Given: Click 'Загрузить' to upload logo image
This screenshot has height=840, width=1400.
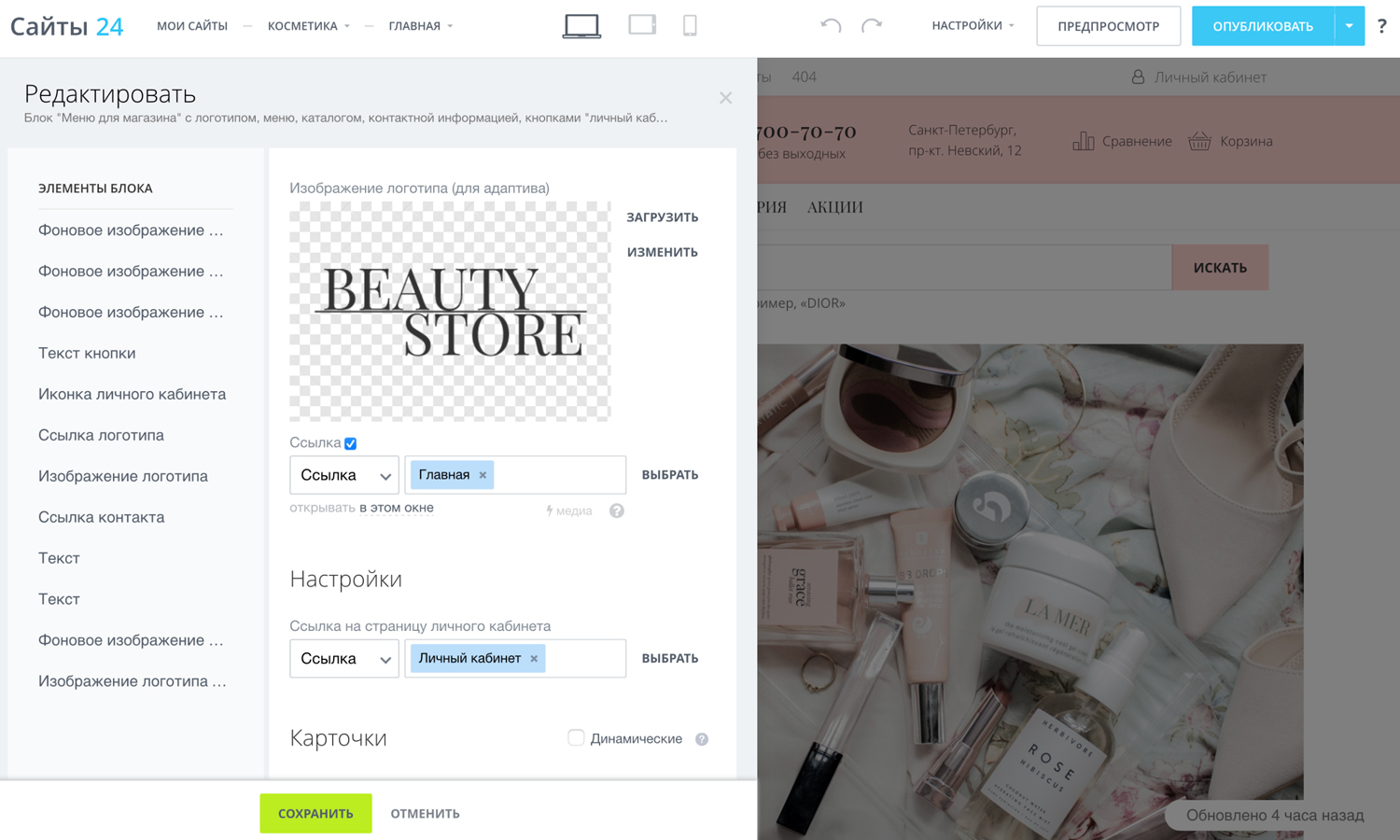Looking at the screenshot, I should point(662,217).
